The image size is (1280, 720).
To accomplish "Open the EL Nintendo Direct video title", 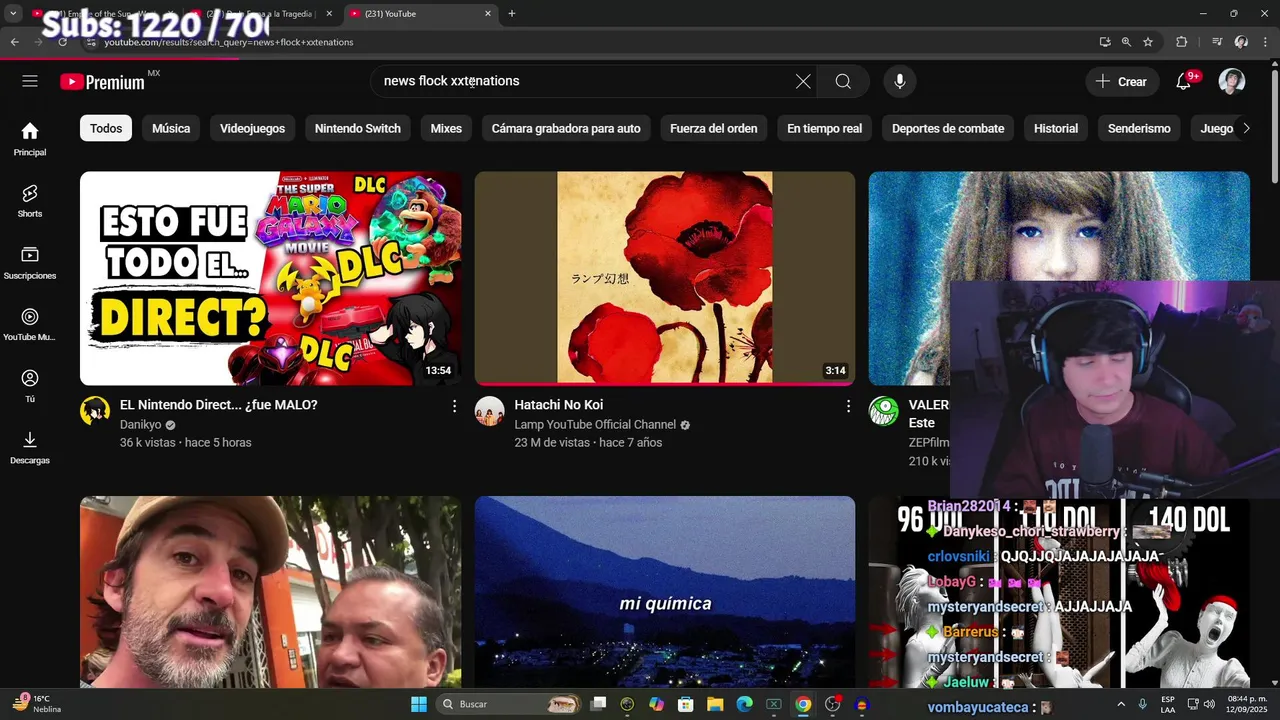I will point(218,405).
